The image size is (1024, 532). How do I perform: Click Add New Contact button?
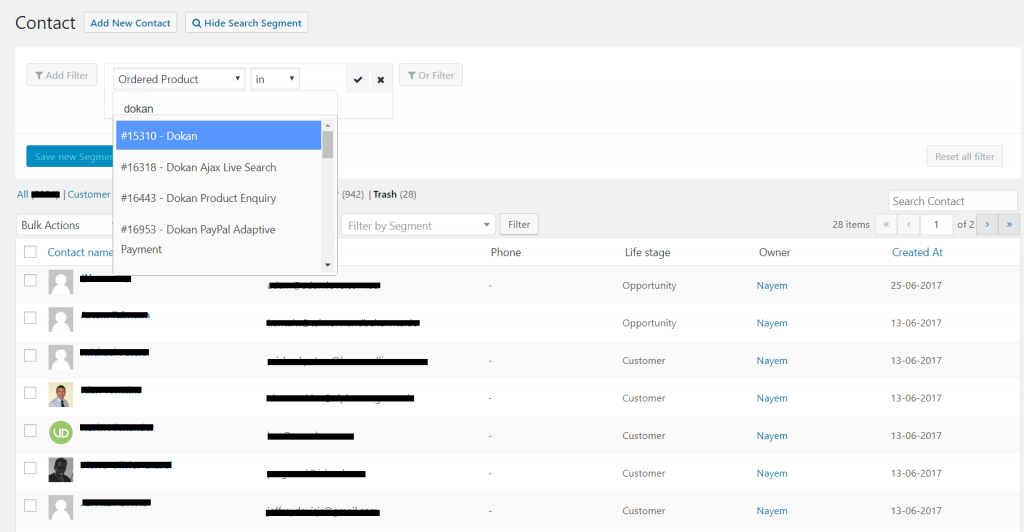pyautogui.click(x=130, y=23)
